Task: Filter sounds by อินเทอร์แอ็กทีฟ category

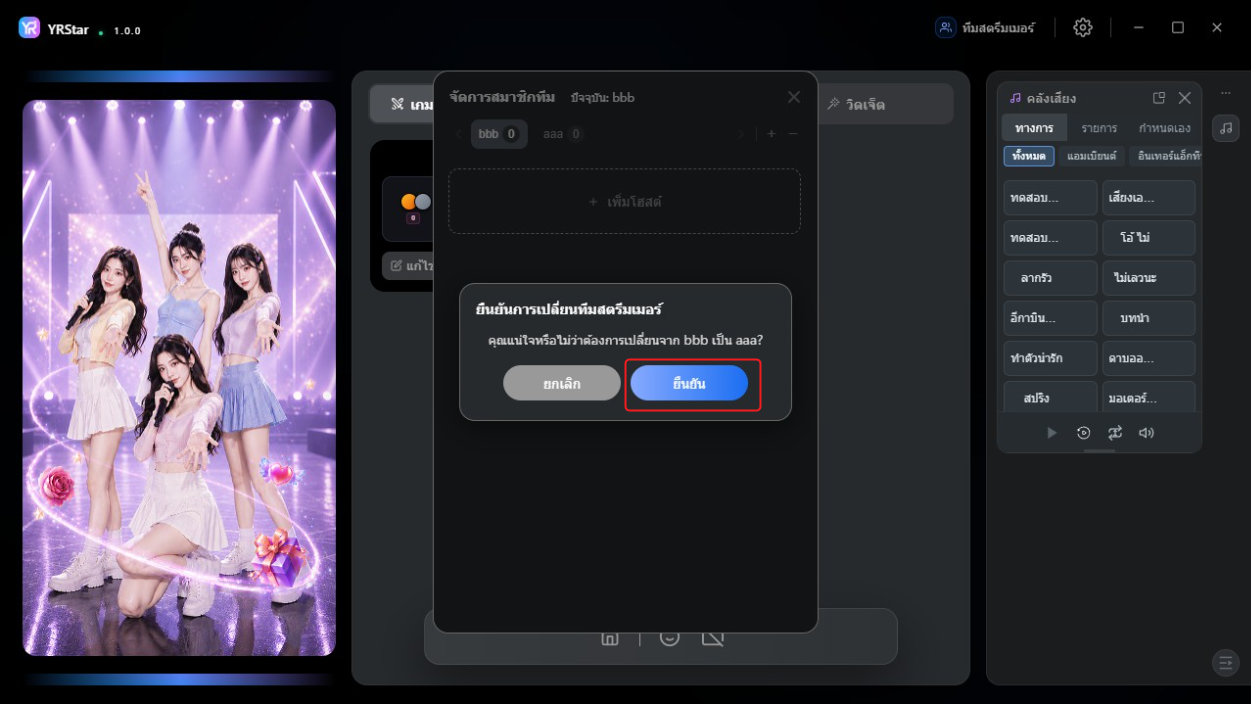Action: point(1166,156)
